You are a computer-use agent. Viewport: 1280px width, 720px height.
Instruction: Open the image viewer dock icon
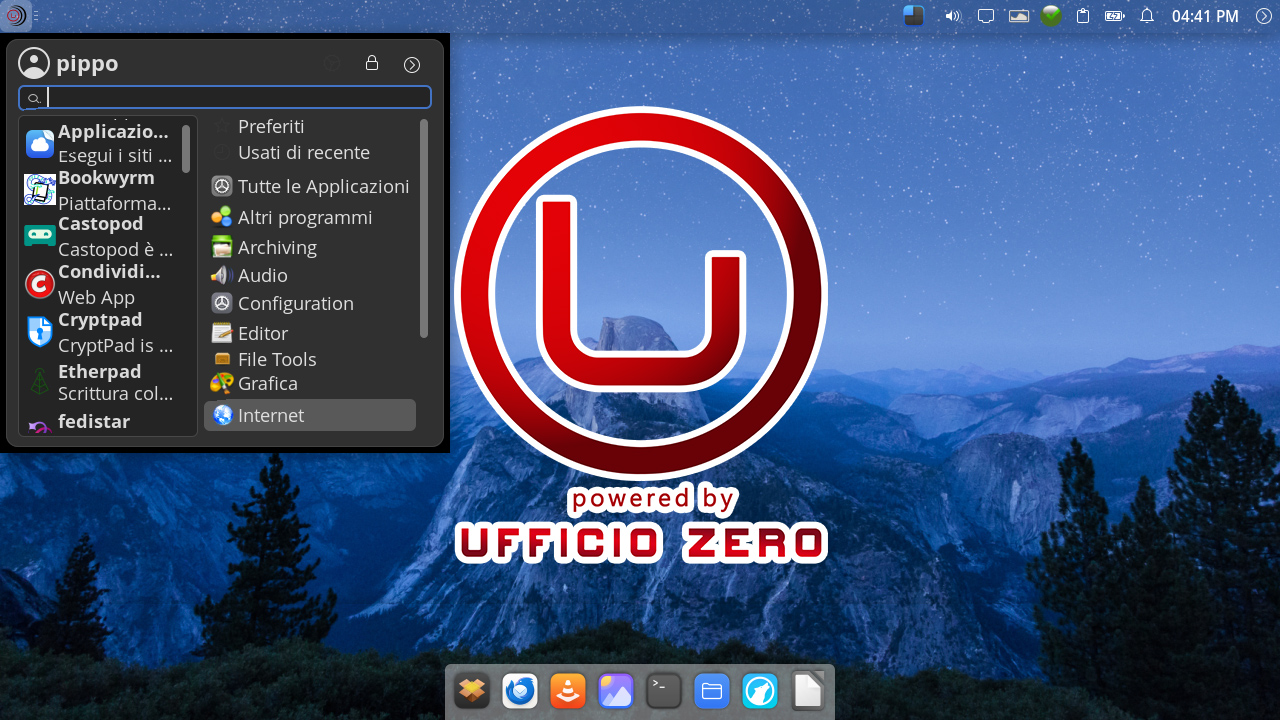(616, 691)
